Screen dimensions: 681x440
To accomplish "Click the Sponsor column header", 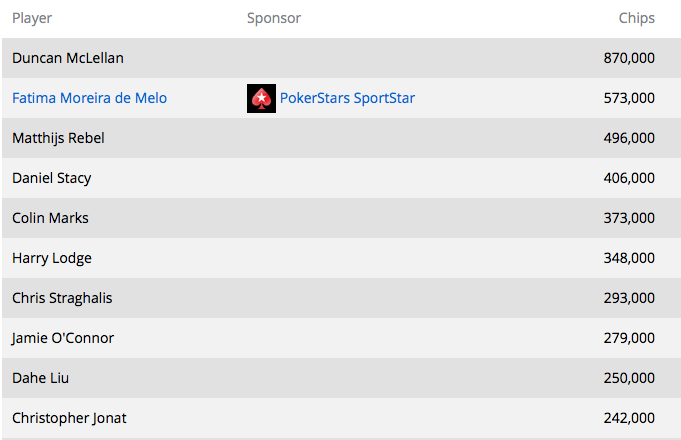I will click(274, 18).
